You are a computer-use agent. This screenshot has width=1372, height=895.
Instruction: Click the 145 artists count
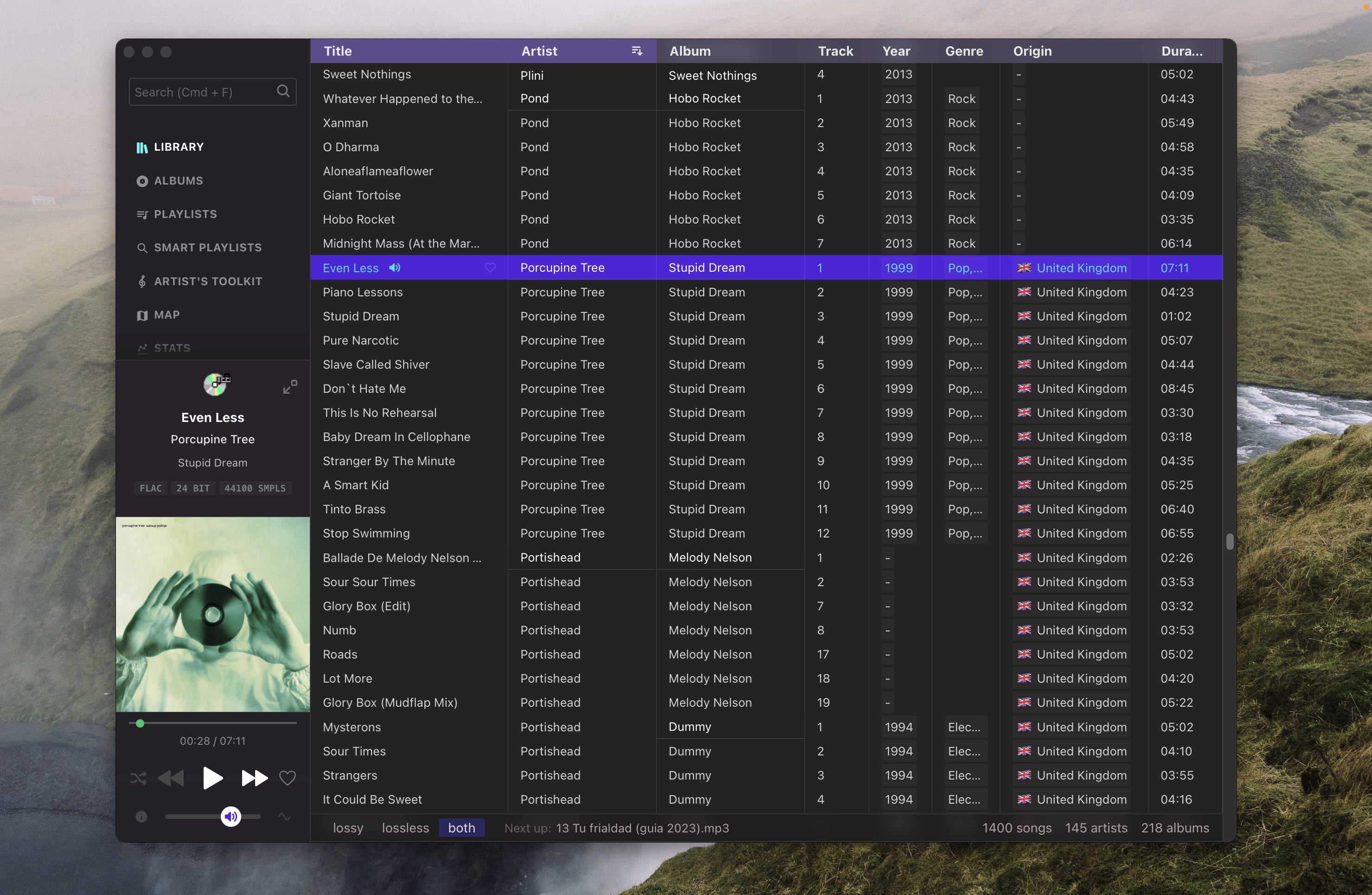point(1096,828)
